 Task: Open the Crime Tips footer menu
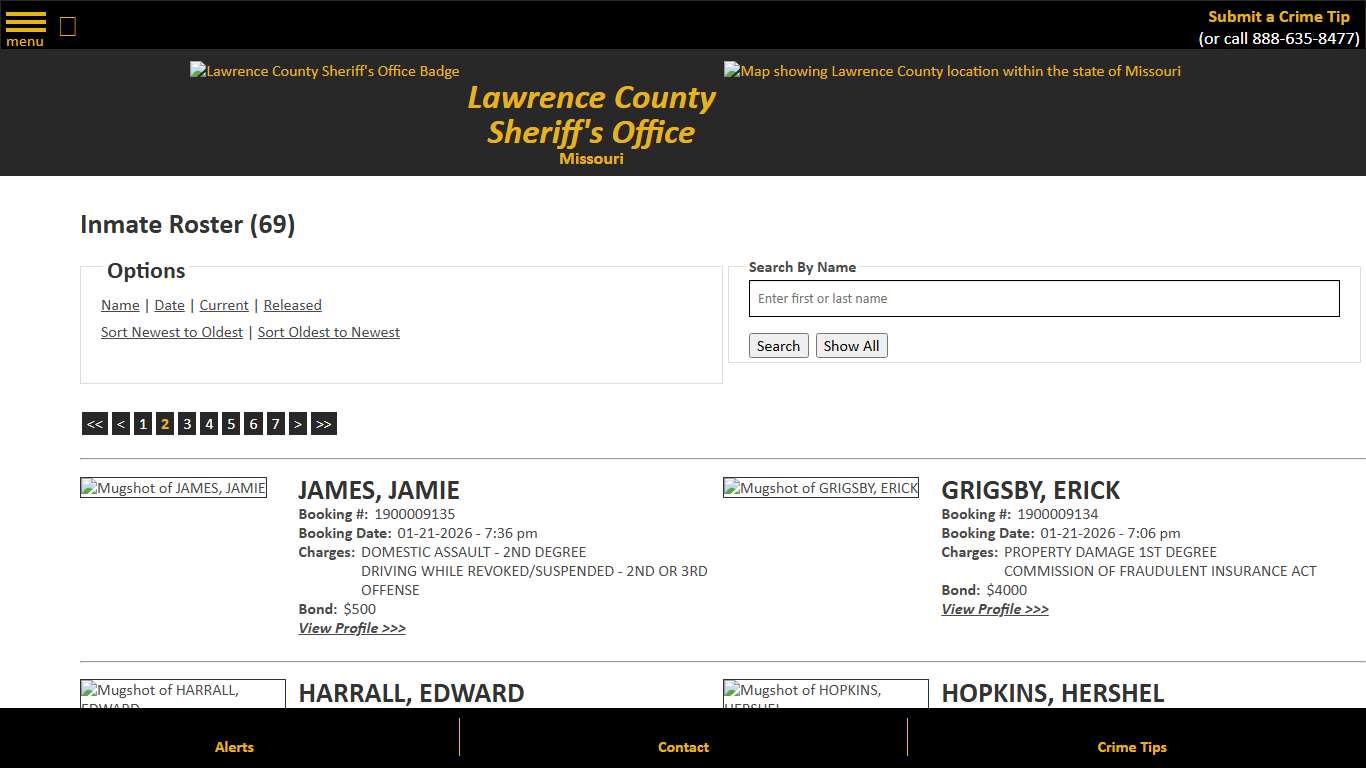pos(1131,747)
